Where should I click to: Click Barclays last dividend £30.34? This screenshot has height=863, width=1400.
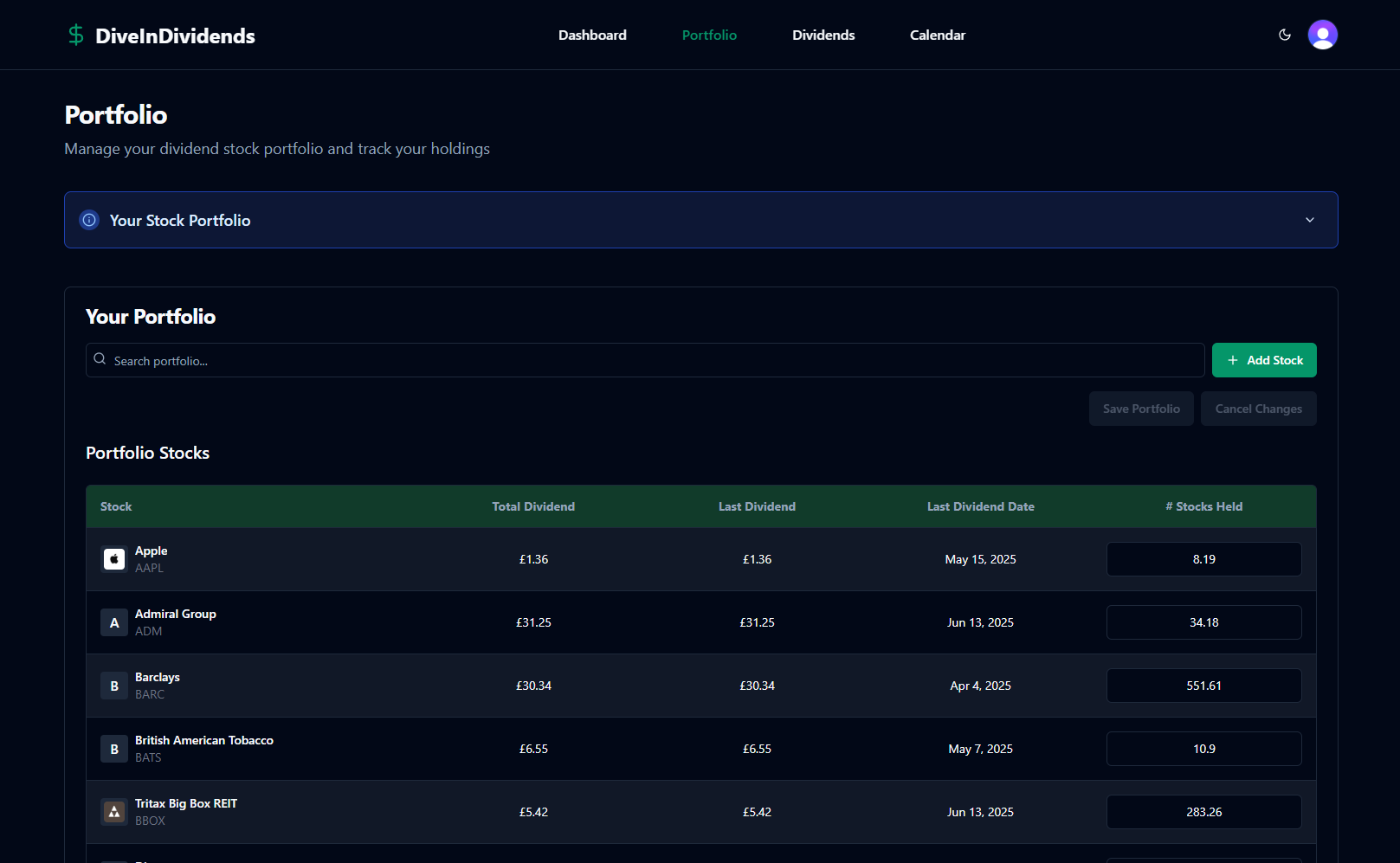(757, 686)
